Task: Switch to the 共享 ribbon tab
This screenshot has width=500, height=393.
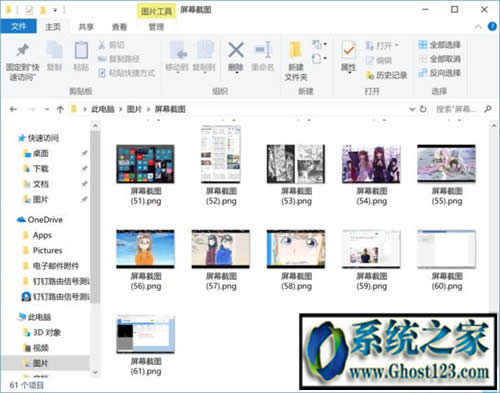Action: coord(86,27)
